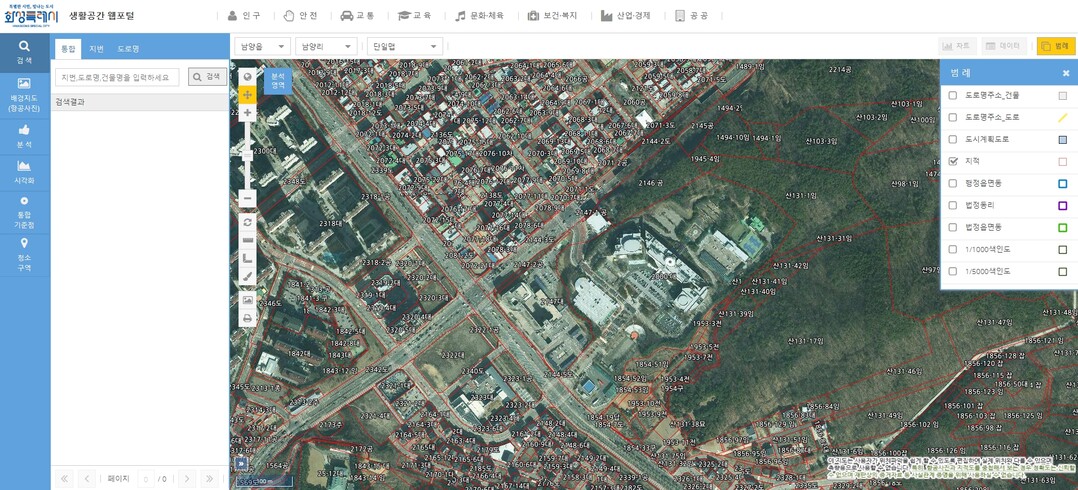Image resolution: width=1078 pixels, height=490 pixels.
Task: Expand the 단일맵 map mode dropdown
Action: coord(405,46)
